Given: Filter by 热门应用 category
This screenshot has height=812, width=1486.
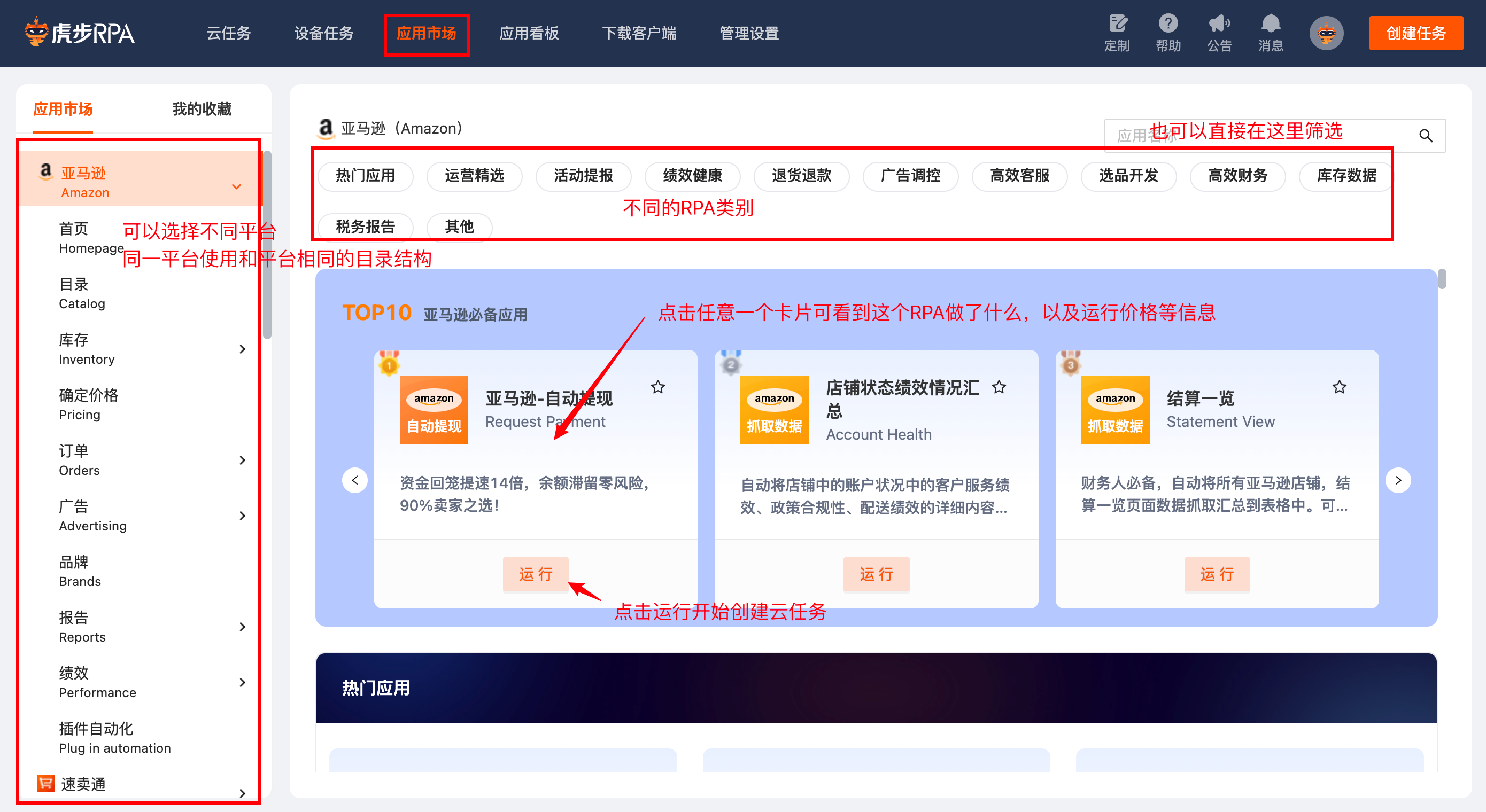Looking at the screenshot, I should click(365, 175).
